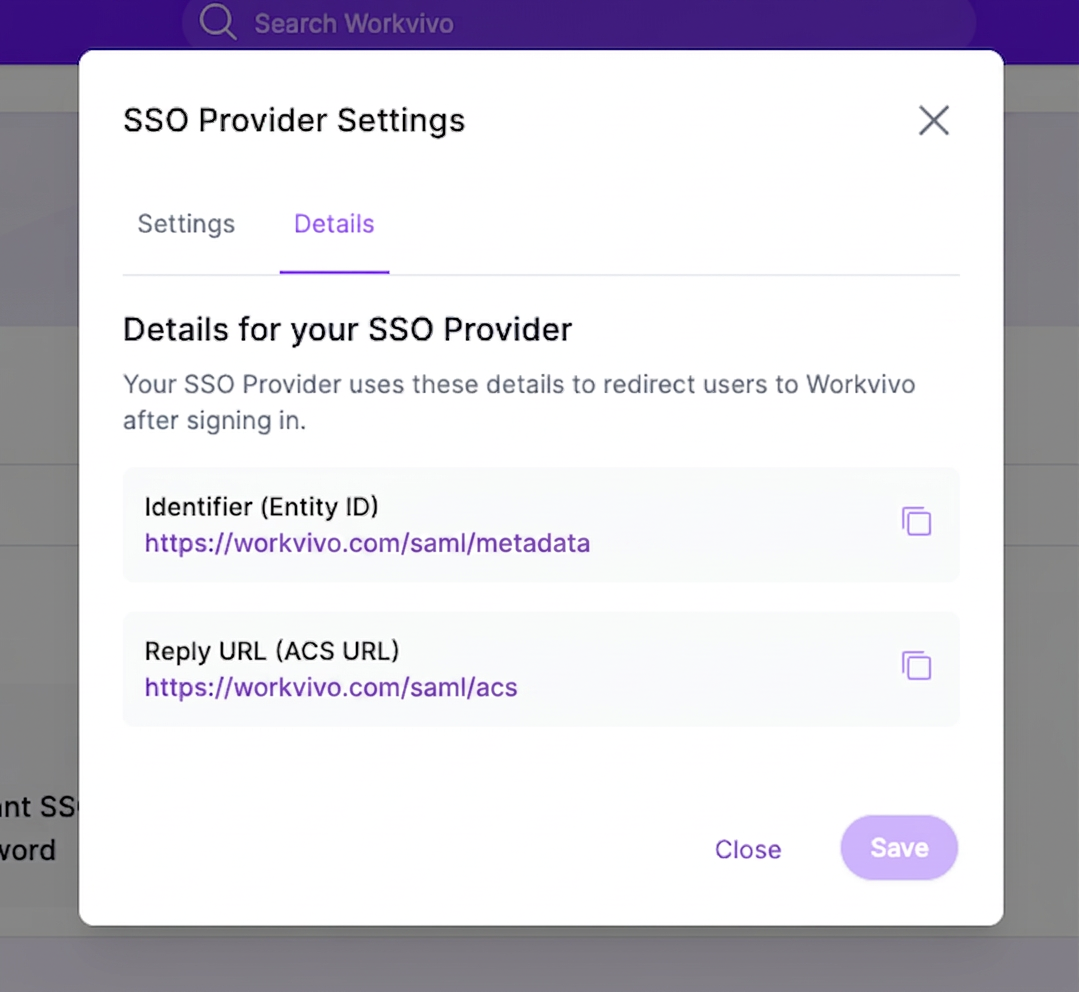
Task: Click the Close button
Action: [748, 849]
